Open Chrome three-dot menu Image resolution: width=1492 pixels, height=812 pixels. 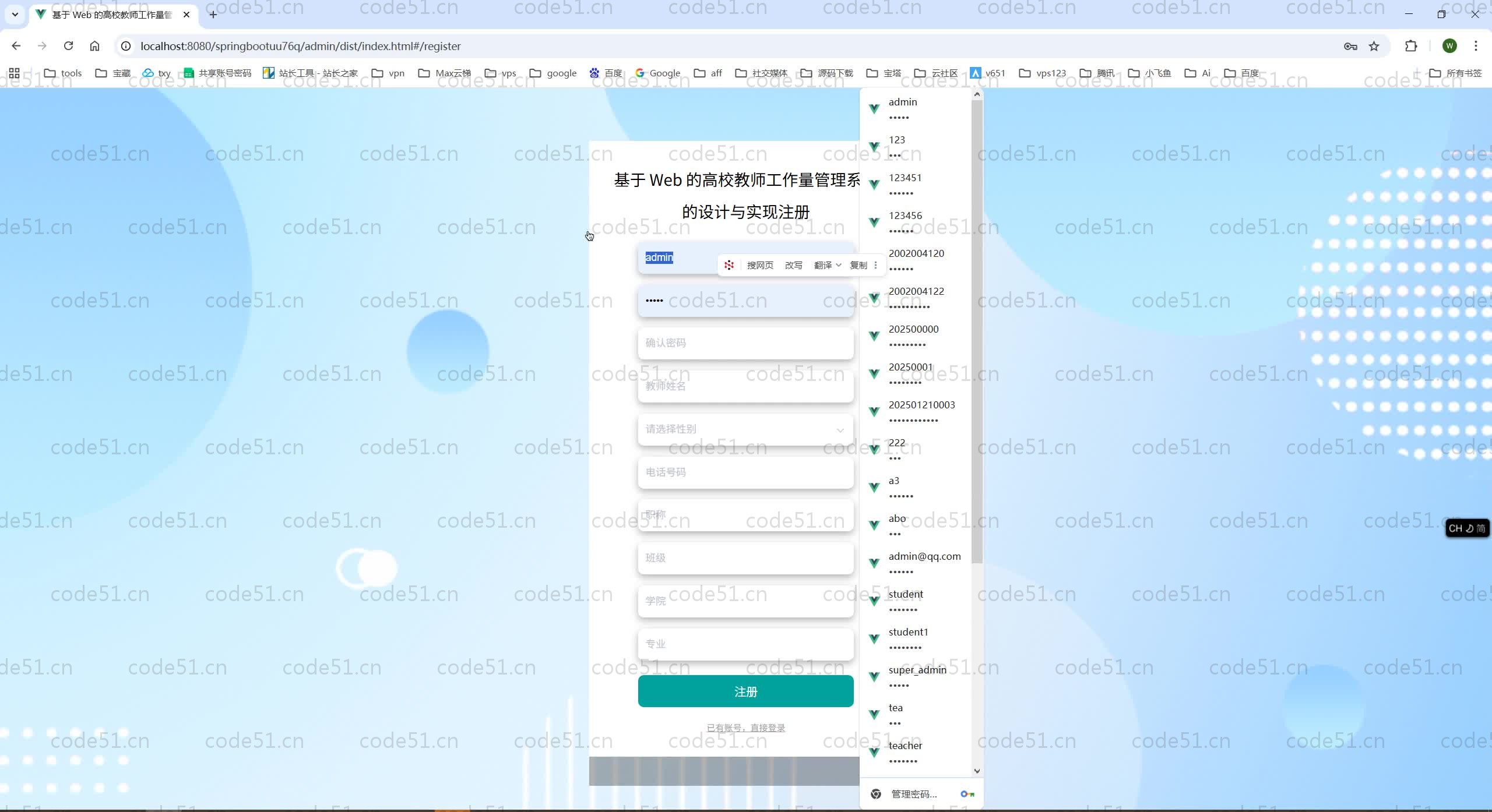tap(1476, 46)
